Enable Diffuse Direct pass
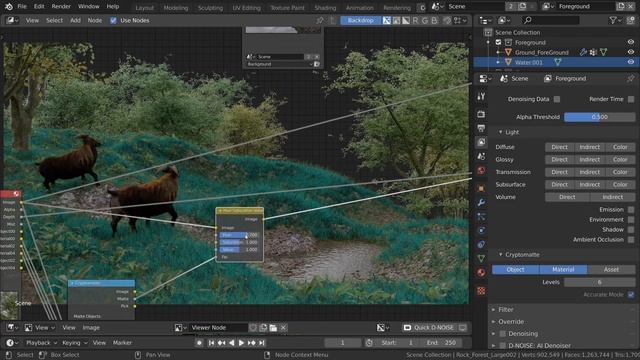Screen dimensions: 640x360 tap(559, 147)
